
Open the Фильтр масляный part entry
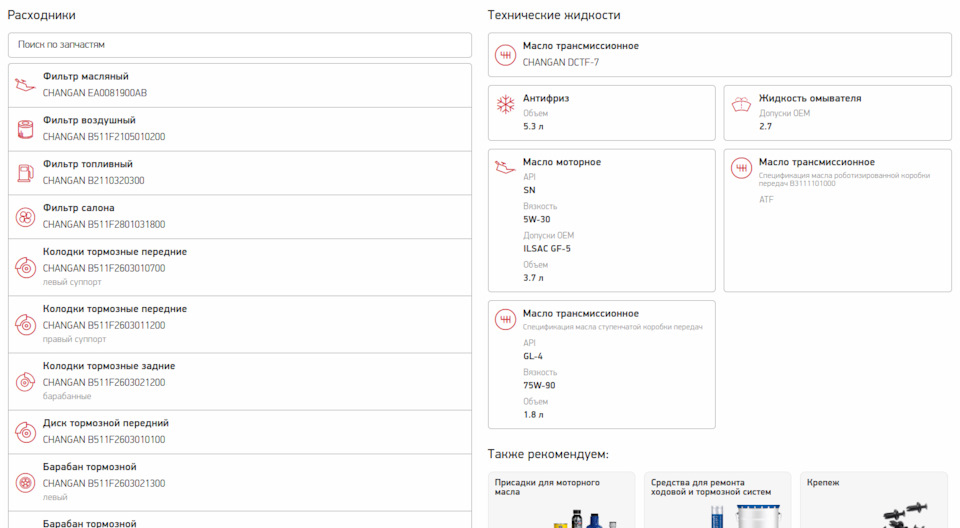pyautogui.click(x=240, y=85)
